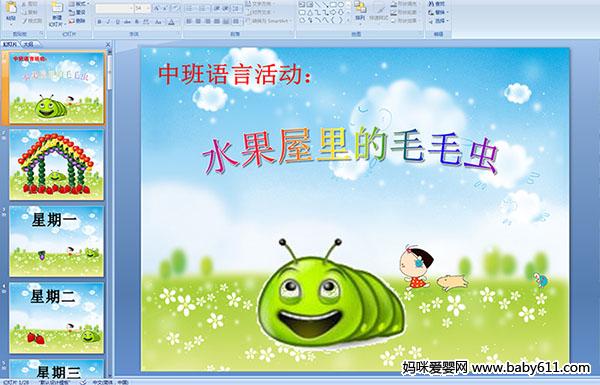Switch to the 大纲 outline tab
This screenshot has height=385, width=600.
tap(29, 44)
